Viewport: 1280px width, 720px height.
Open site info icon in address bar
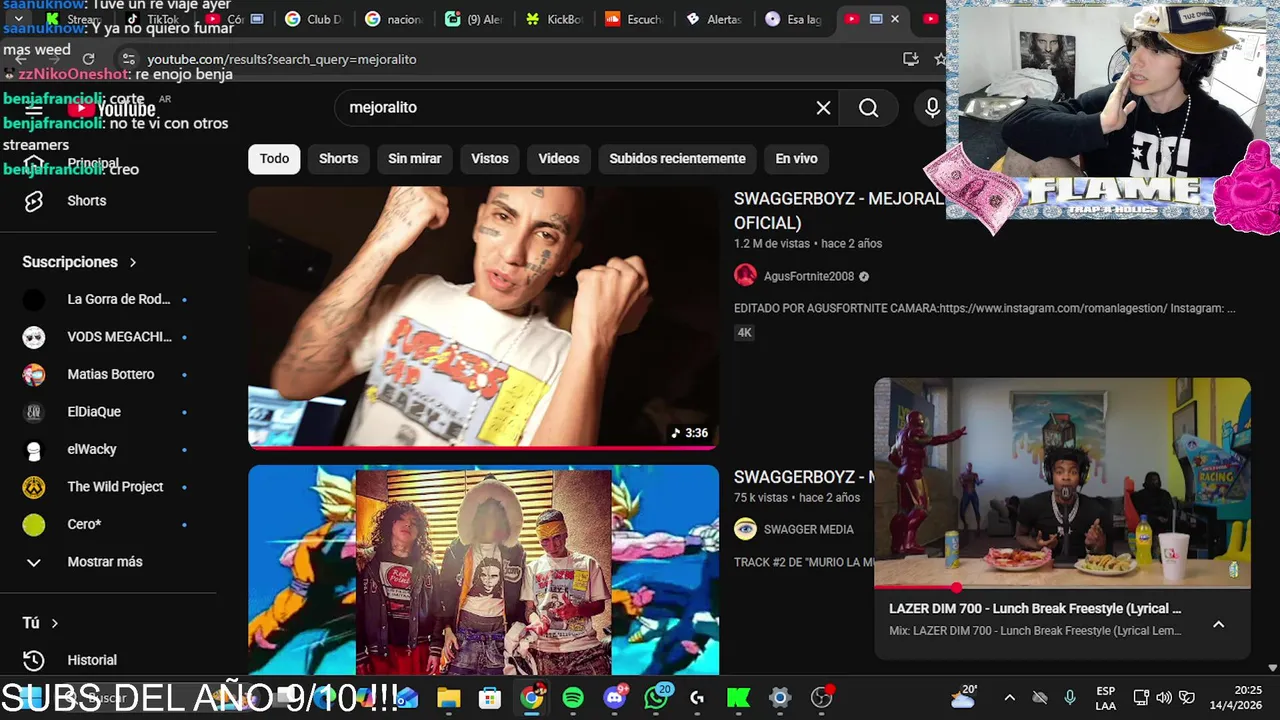tap(128, 59)
